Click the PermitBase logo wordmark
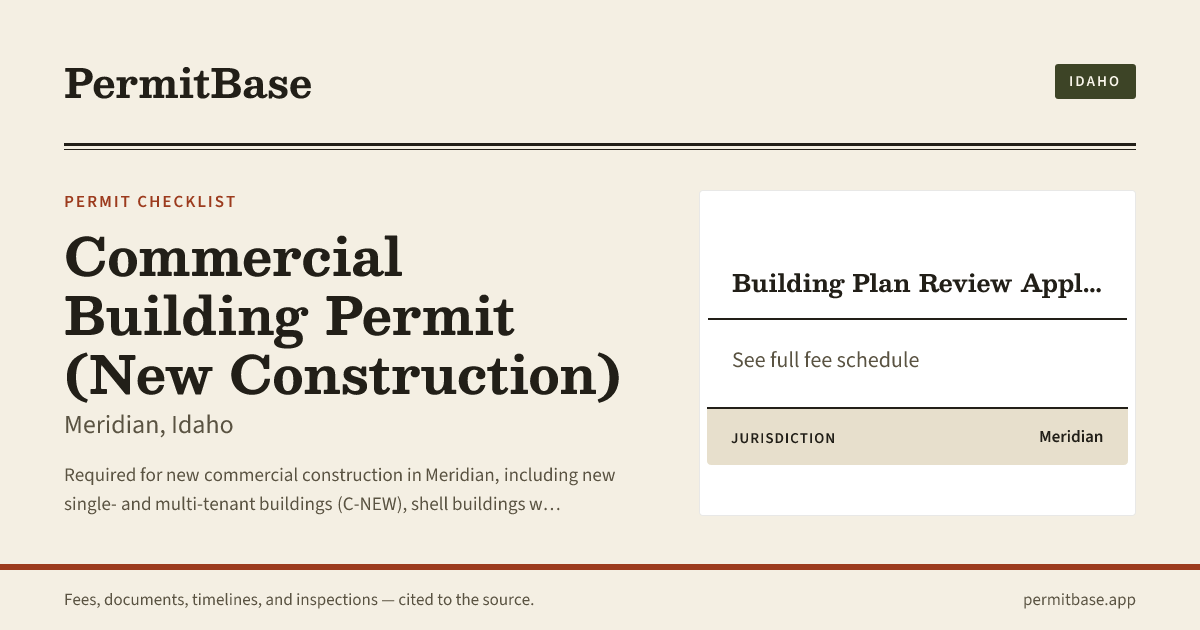The width and height of the screenshot is (1200, 630). click(x=188, y=83)
